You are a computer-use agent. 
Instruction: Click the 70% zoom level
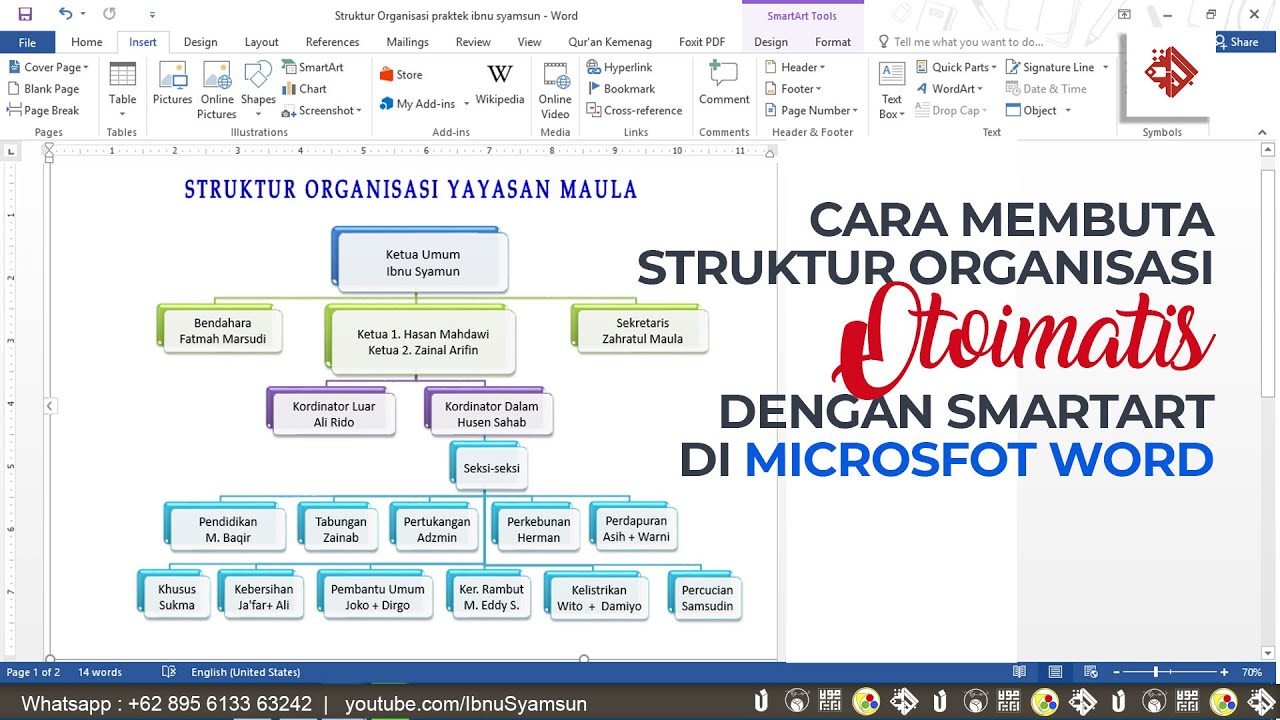click(x=1252, y=672)
